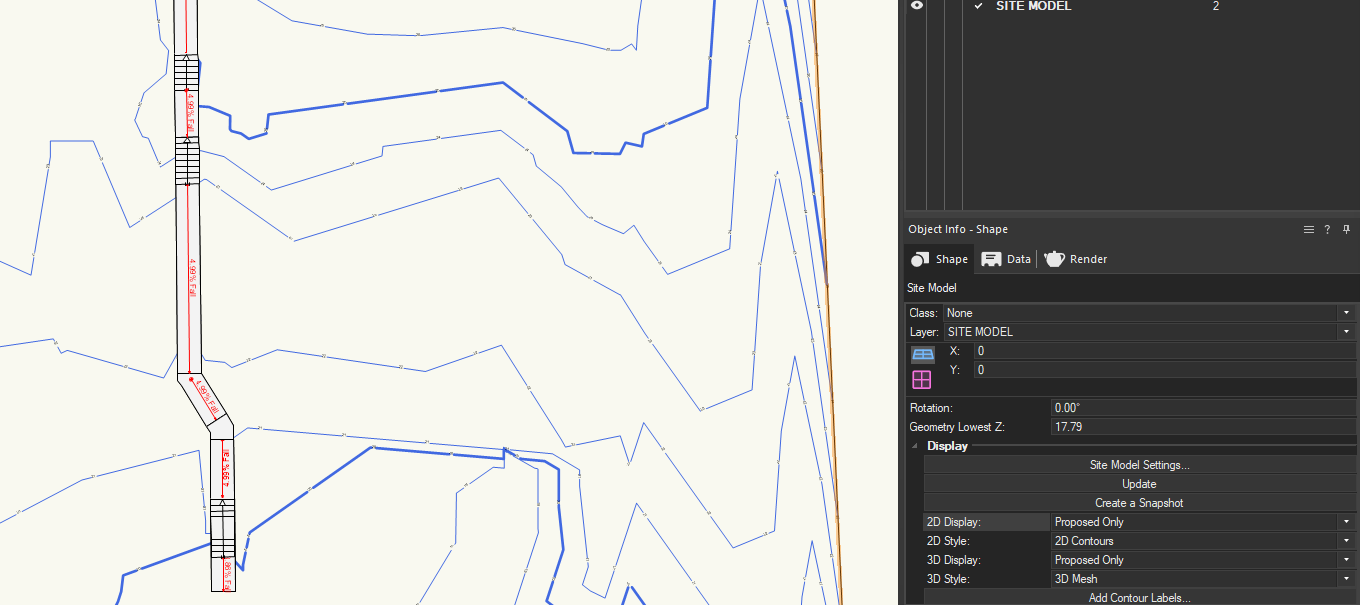Click the SITE MODEL active layer checkmark
The height and width of the screenshot is (605, 1360).
click(978, 6)
